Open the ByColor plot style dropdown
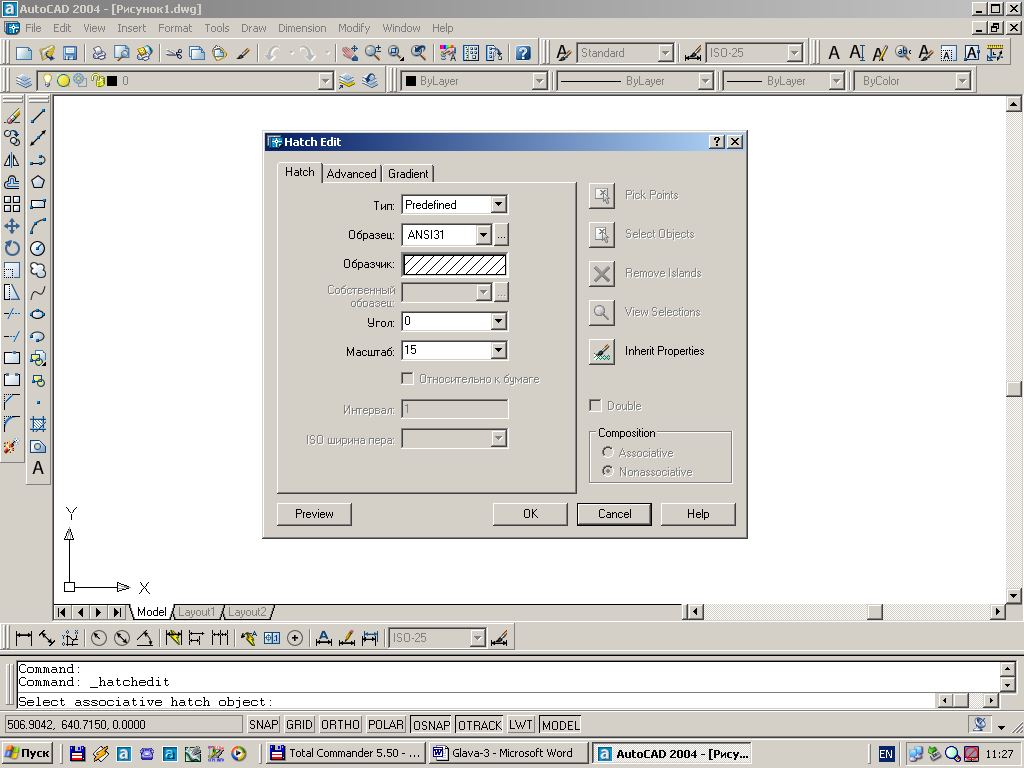The height and width of the screenshot is (768, 1024). 962,81
